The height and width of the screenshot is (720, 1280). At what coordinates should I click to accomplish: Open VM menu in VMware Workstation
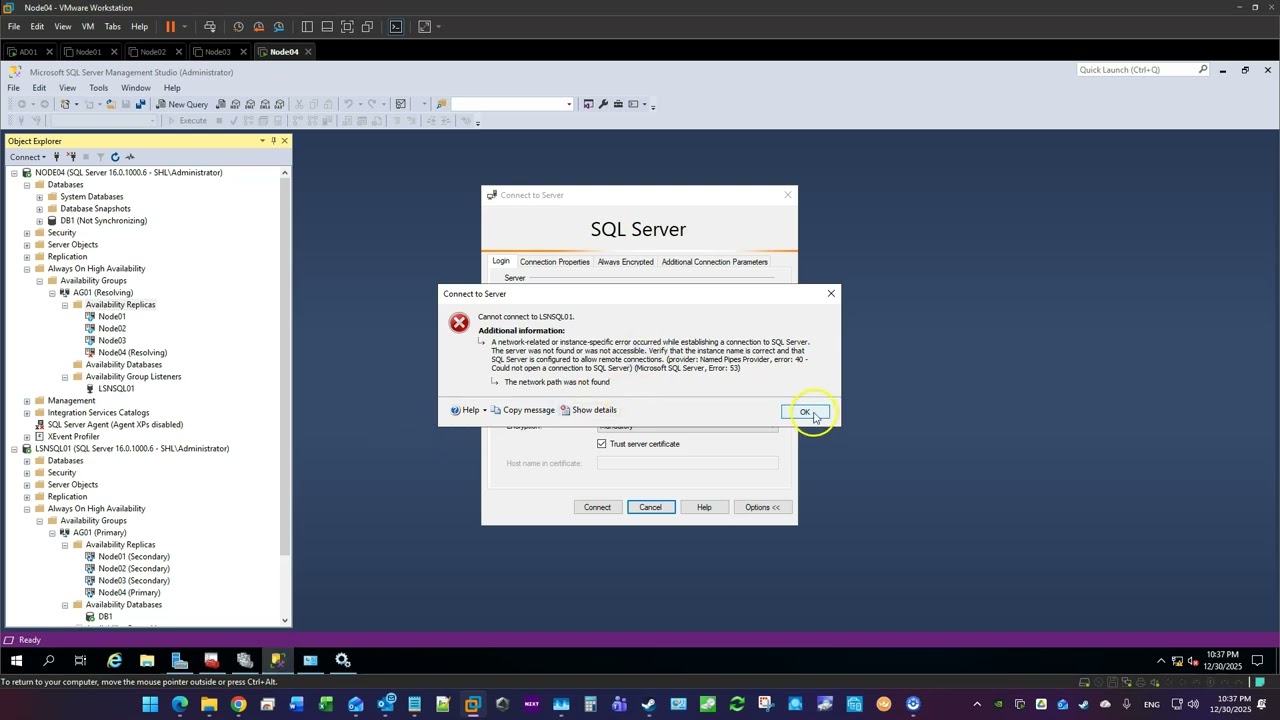(x=88, y=27)
